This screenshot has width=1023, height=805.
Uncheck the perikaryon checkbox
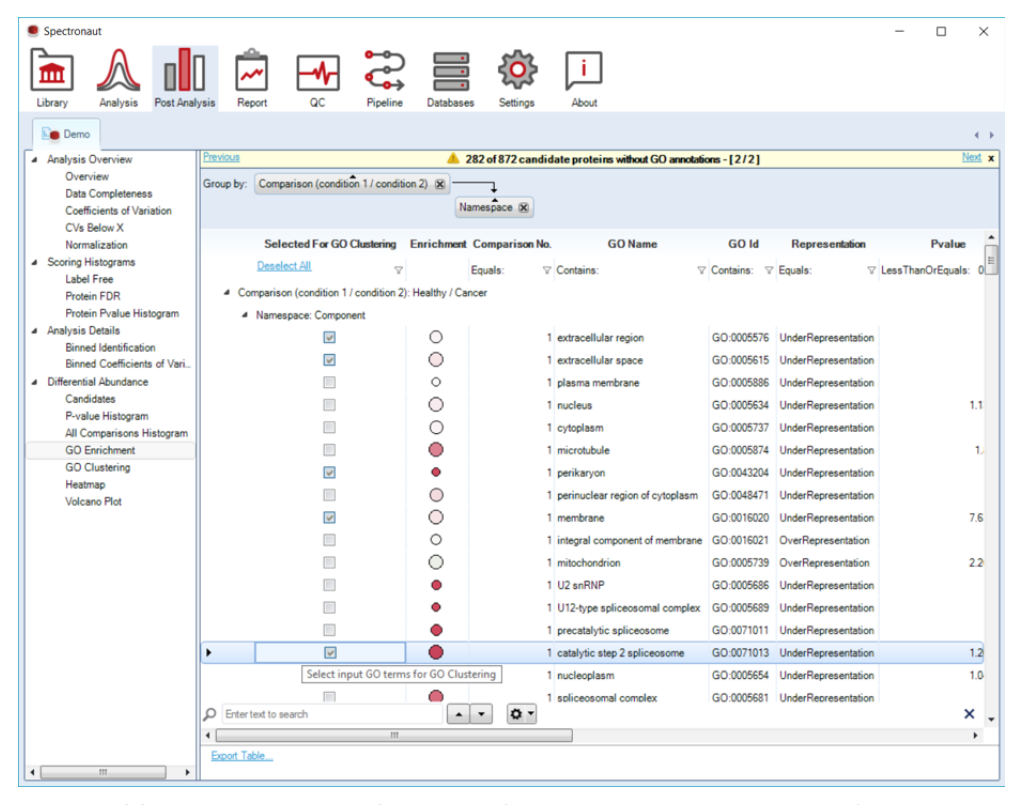[329, 472]
